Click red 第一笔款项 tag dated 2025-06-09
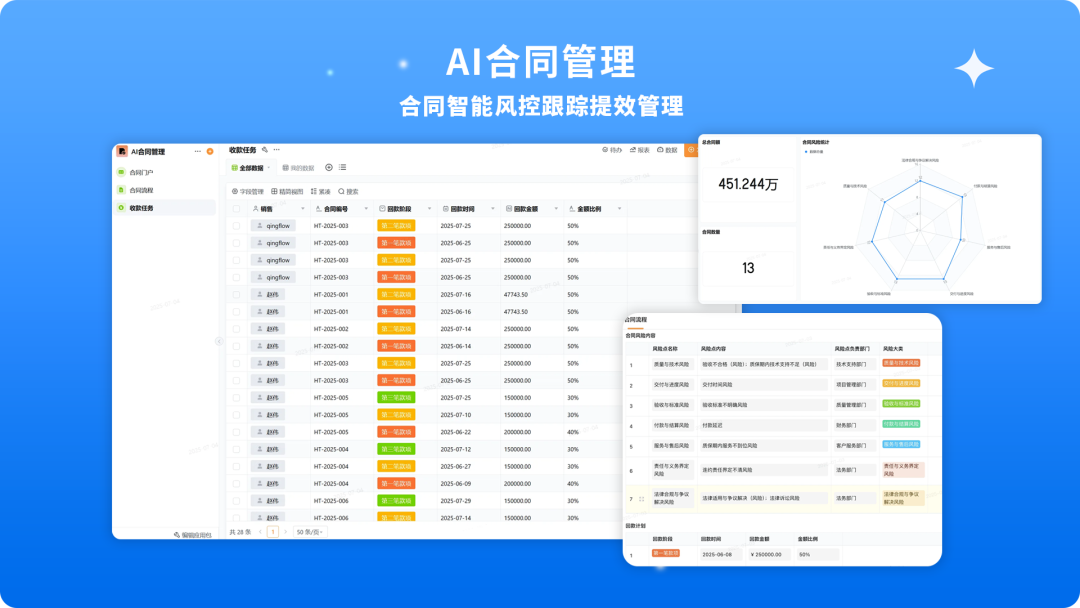Screen dimensions: 1080x608 tap(396, 483)
